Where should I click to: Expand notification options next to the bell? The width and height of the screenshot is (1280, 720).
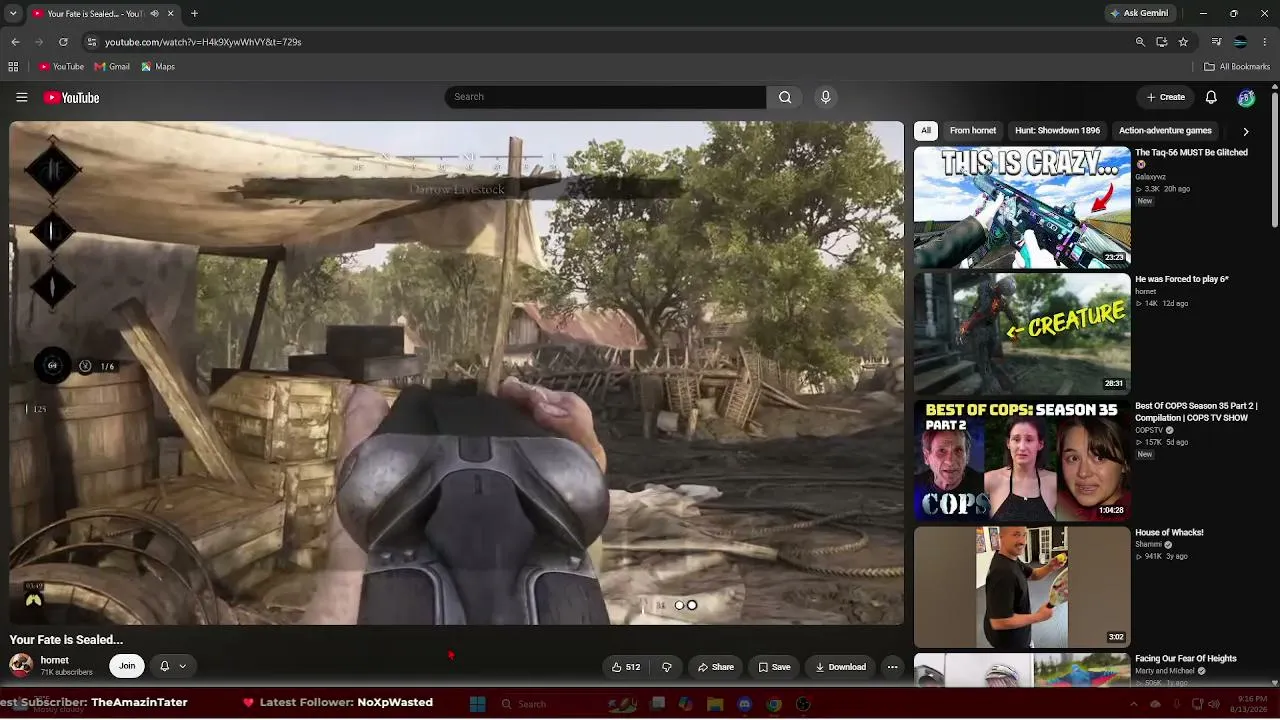coord(182,666)
